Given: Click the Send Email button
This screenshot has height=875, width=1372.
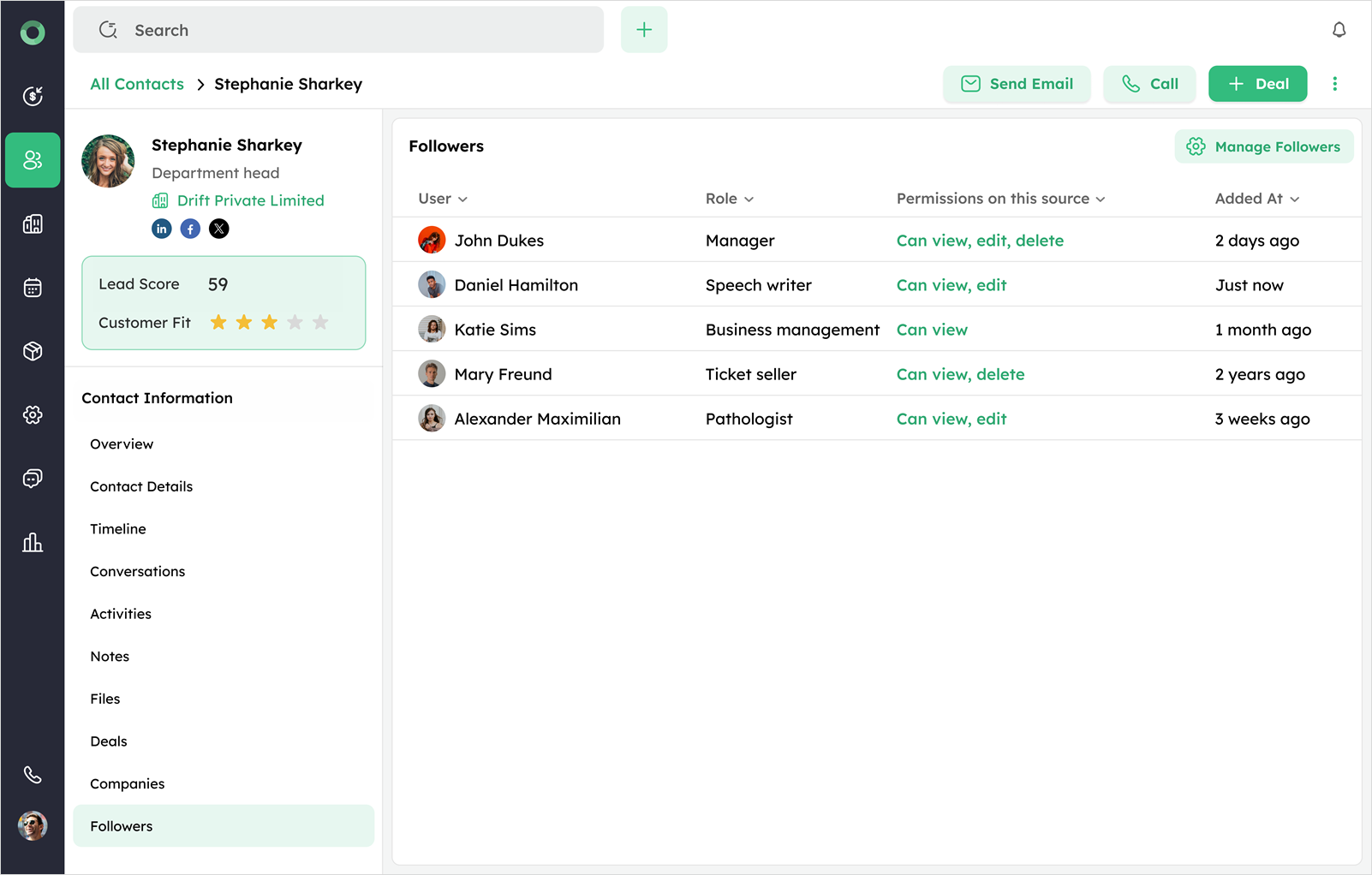Looking at the screenshot, I should click(x=1017, y=84).
